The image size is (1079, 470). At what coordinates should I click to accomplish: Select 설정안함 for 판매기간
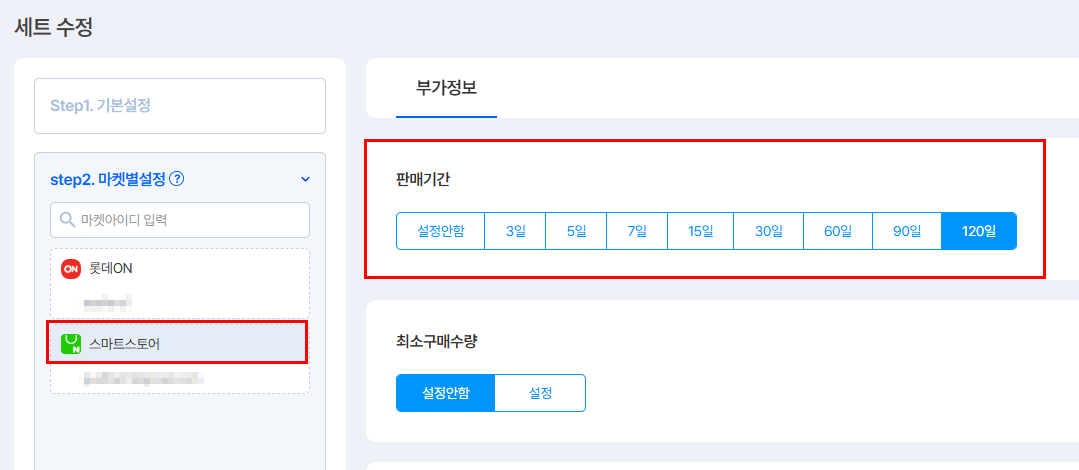[x=440, y=231]
